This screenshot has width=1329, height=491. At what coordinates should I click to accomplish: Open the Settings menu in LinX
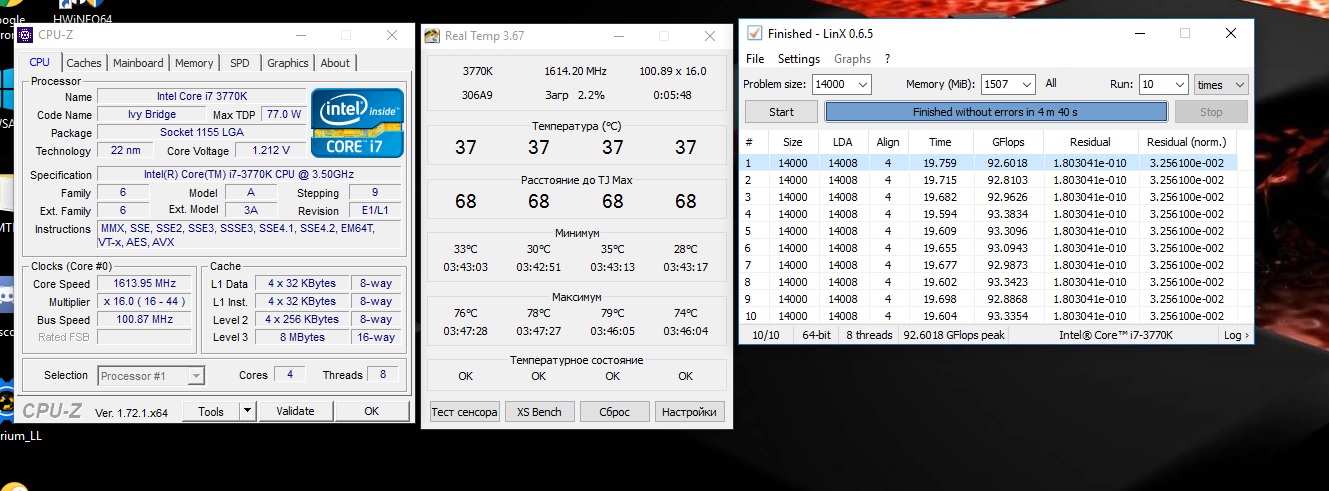pos(799,59)
